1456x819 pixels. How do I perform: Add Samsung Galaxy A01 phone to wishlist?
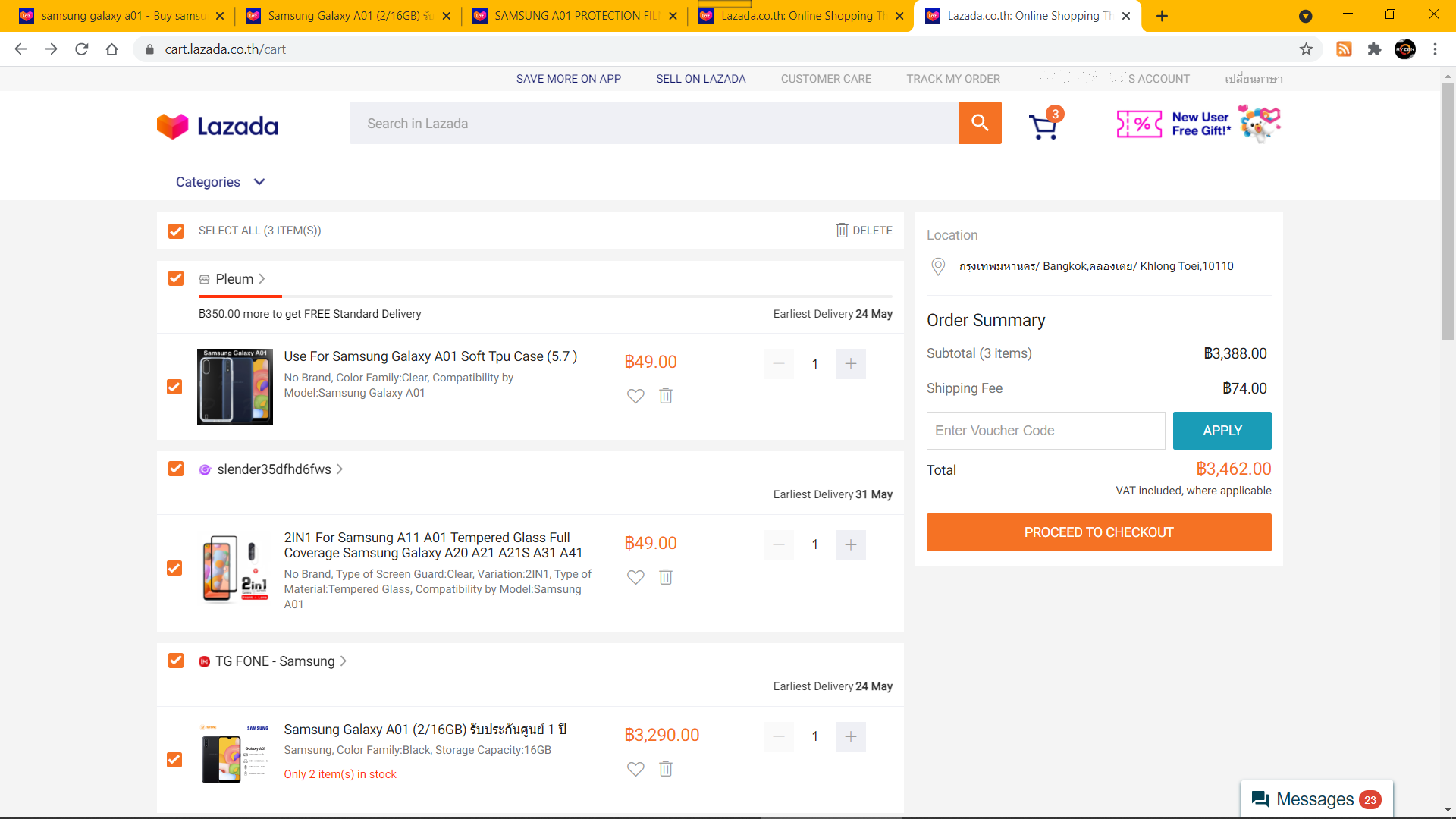pyautogui.click(x=635, y=769)
